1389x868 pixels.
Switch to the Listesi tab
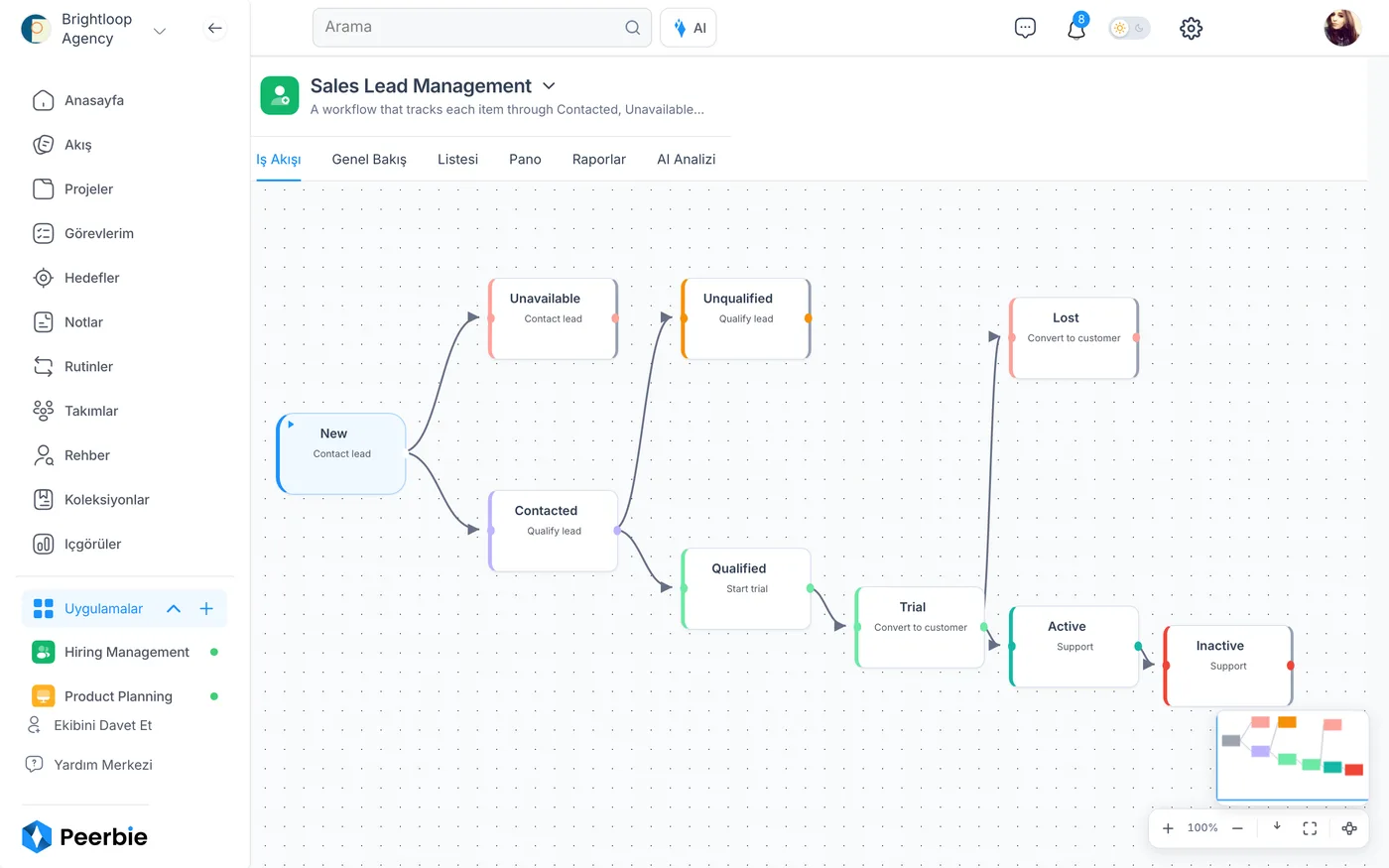tap(457, 159)
